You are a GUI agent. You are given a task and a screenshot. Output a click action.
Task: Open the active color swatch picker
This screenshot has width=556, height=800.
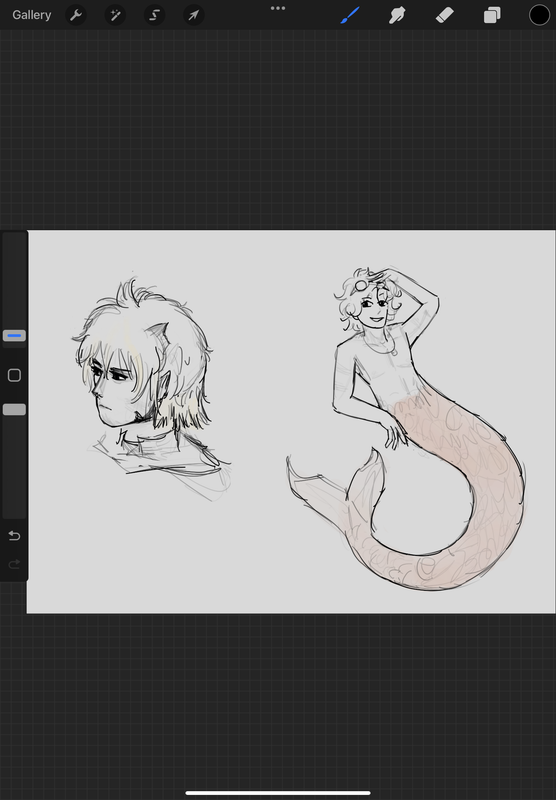[x=539, y=15]
